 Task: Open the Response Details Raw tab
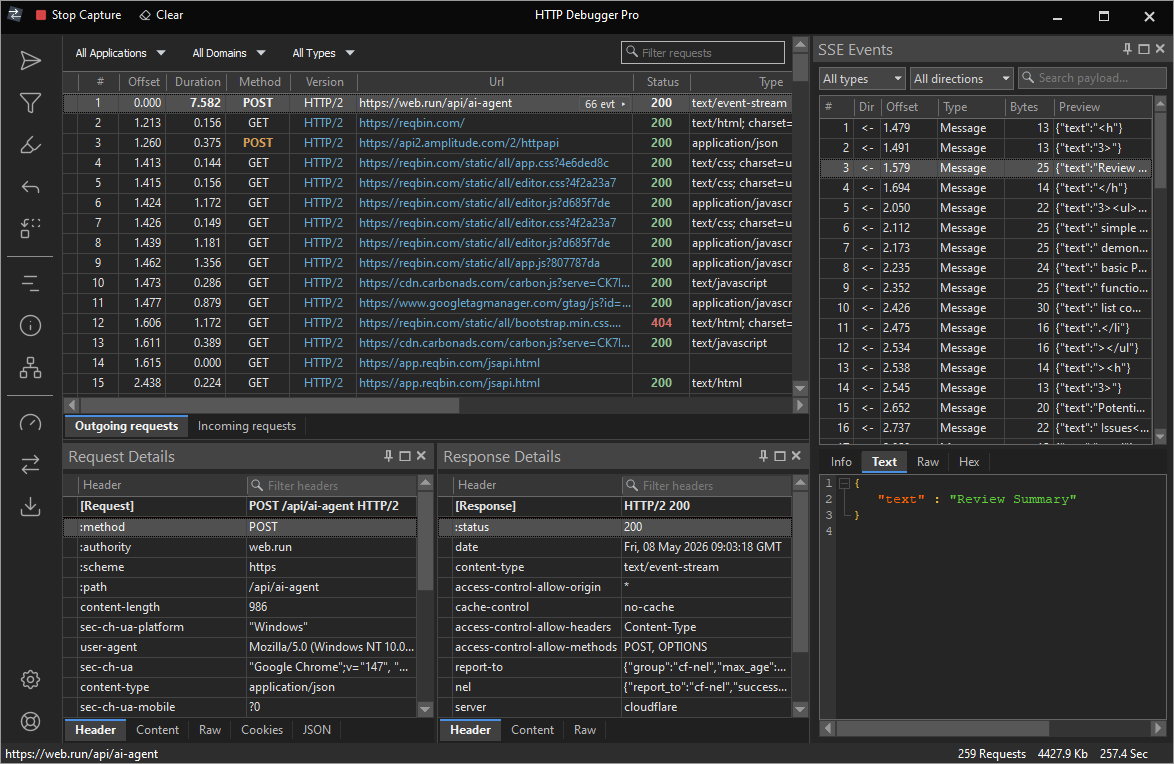tap(585, 730)
